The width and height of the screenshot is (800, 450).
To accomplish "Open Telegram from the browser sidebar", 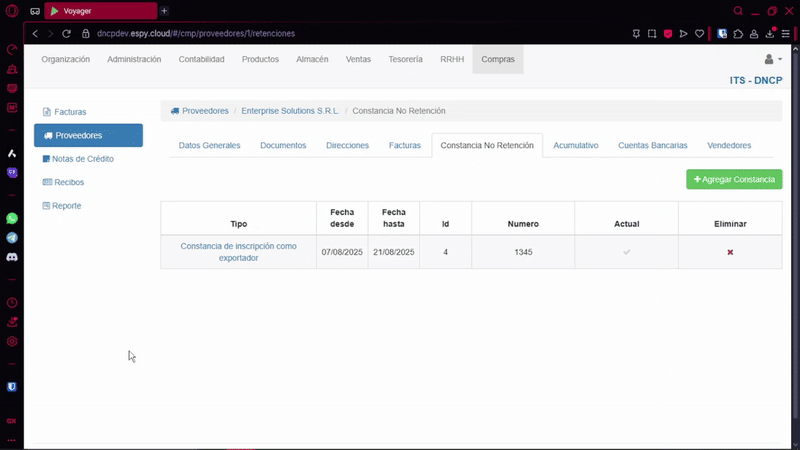I will pos(12,238).
